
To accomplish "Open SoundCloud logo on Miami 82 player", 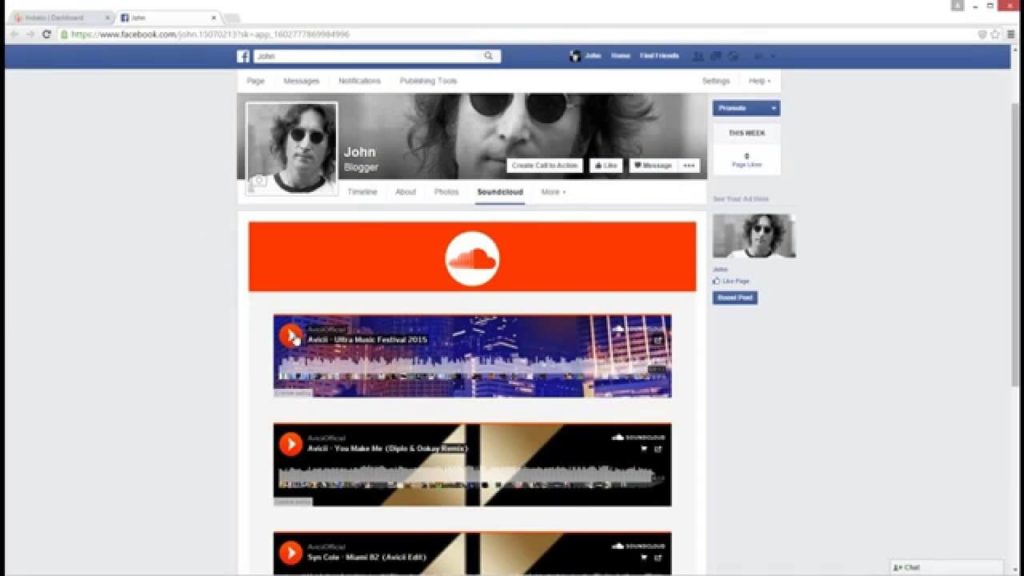I will pos(638,546).
